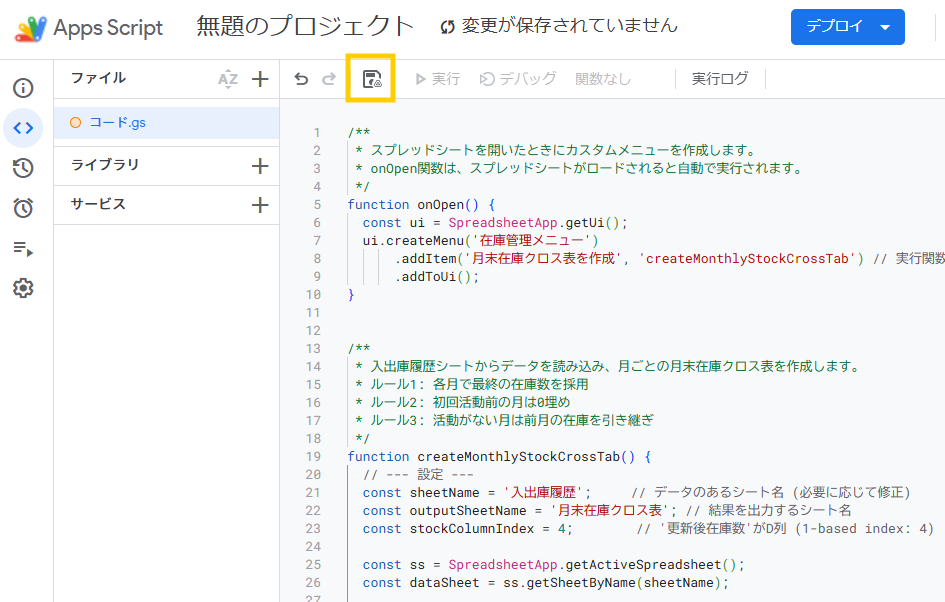The height and width of the screenshot is (602, 945).
Task: Open project history clock icon
Action: tap(23, 168)
